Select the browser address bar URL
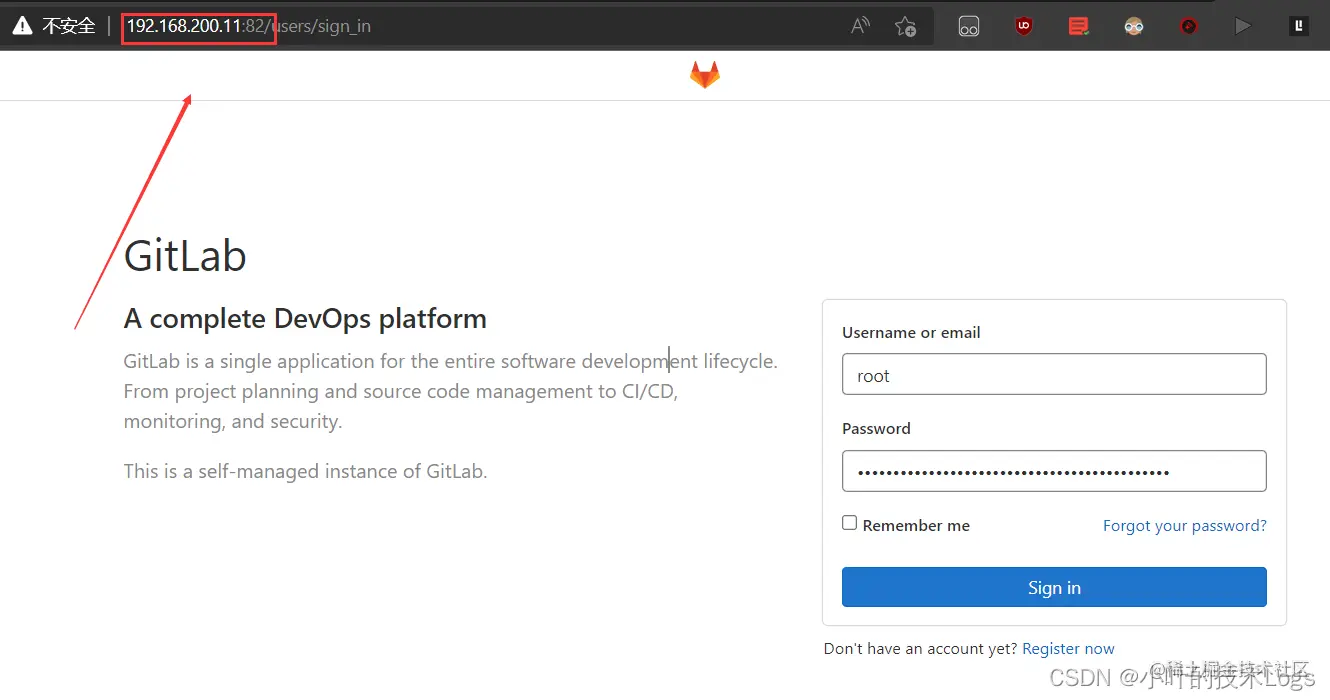 click(248, 27)
